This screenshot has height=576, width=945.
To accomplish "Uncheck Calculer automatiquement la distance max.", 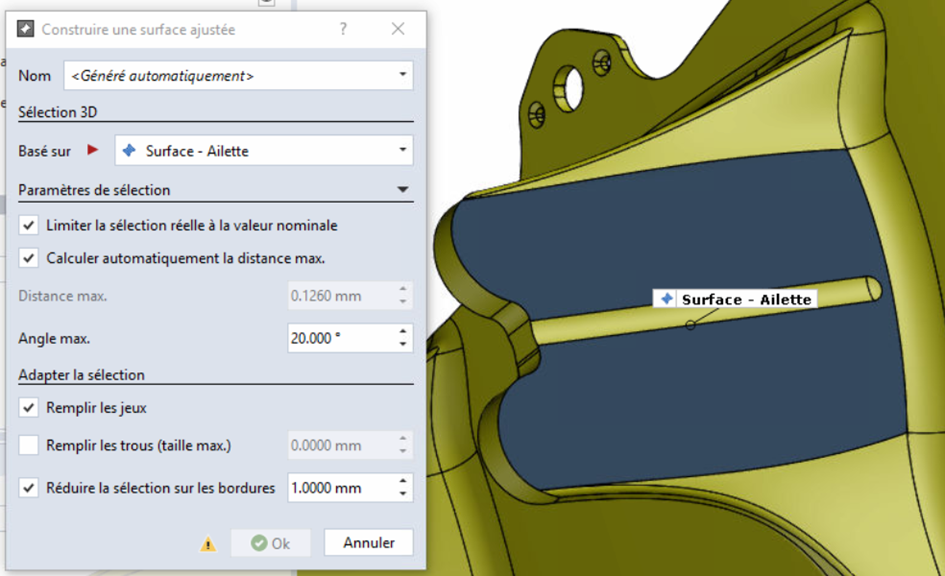I will point(28,258).
